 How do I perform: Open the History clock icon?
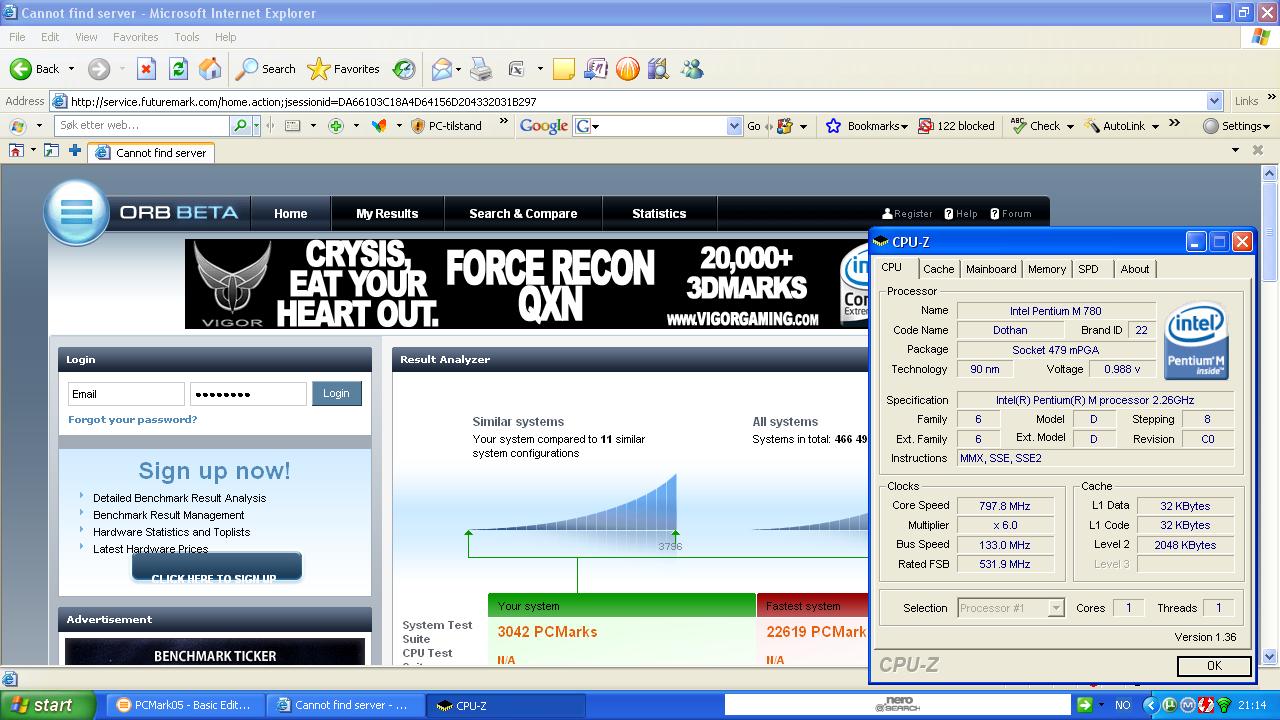(x=404, y=69)
